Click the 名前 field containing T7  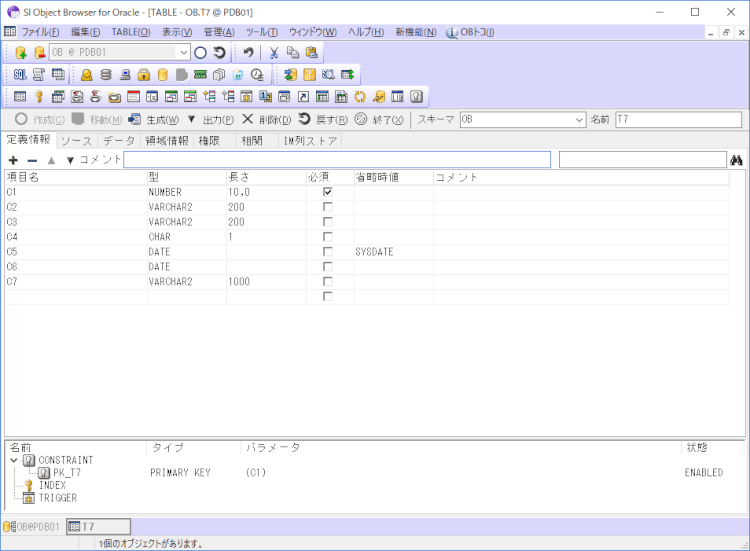pyautogui.click(x=677, y=120)
